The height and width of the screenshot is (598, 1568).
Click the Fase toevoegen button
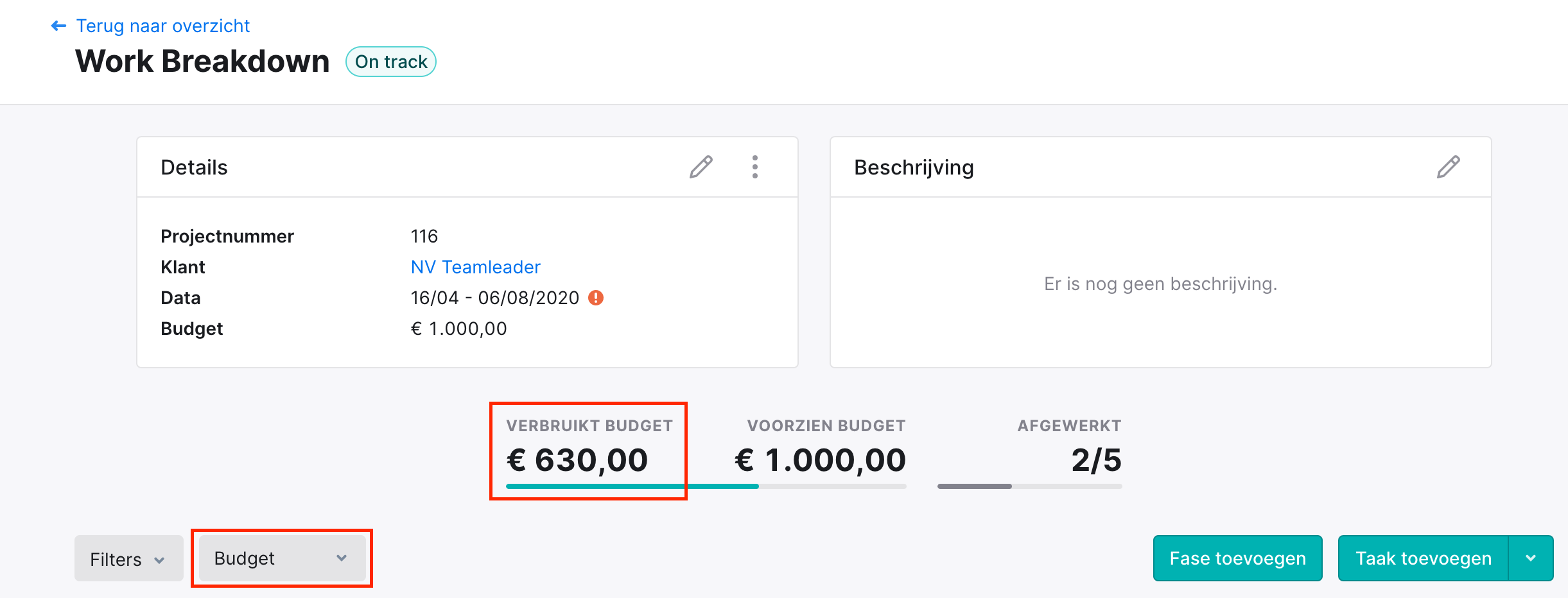click(x=1237, y=558)
